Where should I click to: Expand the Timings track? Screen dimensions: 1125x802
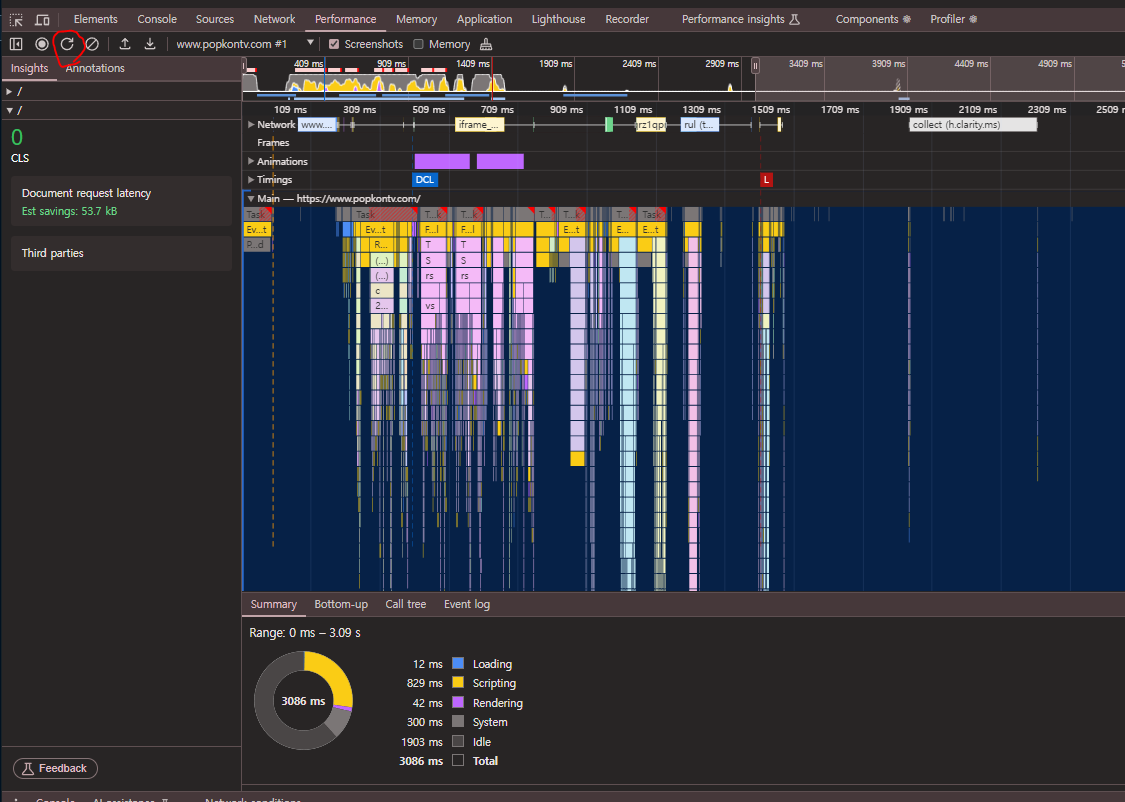click(251, 179)
